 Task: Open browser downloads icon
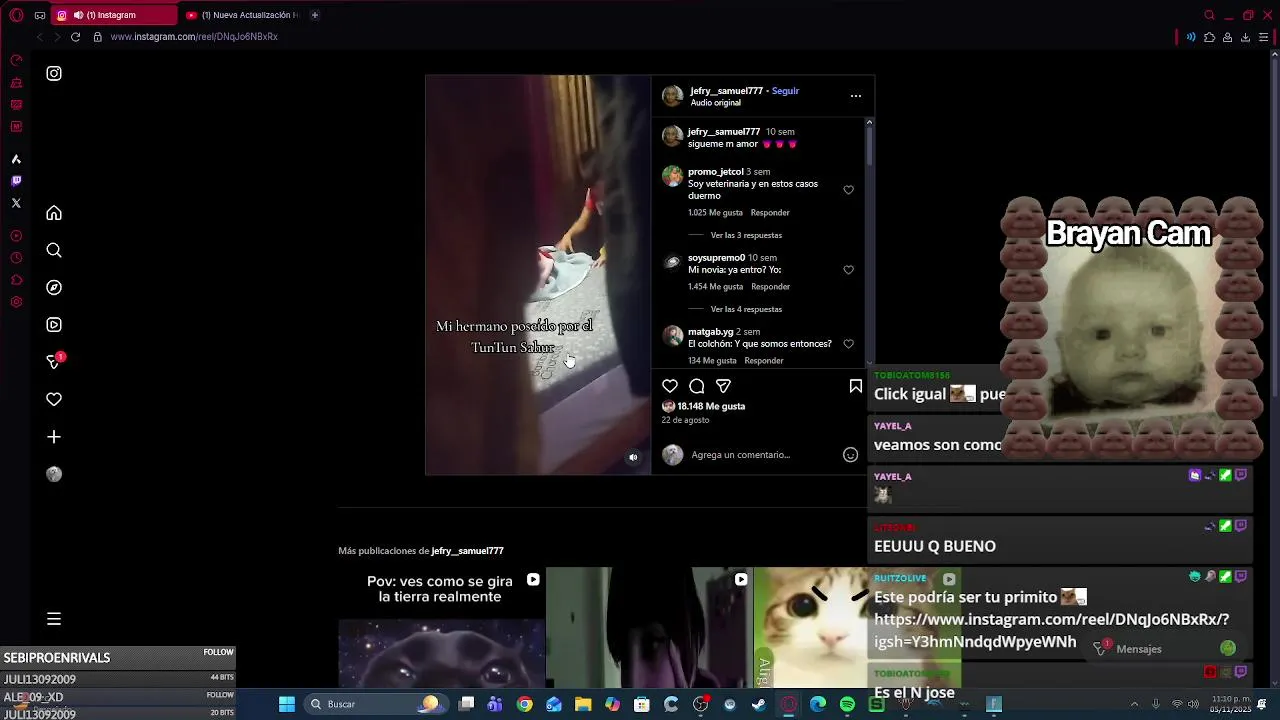click(1245, 37)
